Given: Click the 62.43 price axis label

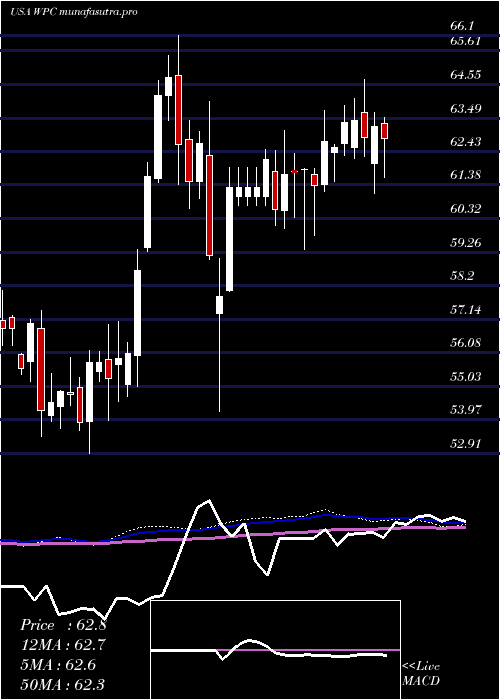Looking at the screenshot, I should tap(465, 142).
